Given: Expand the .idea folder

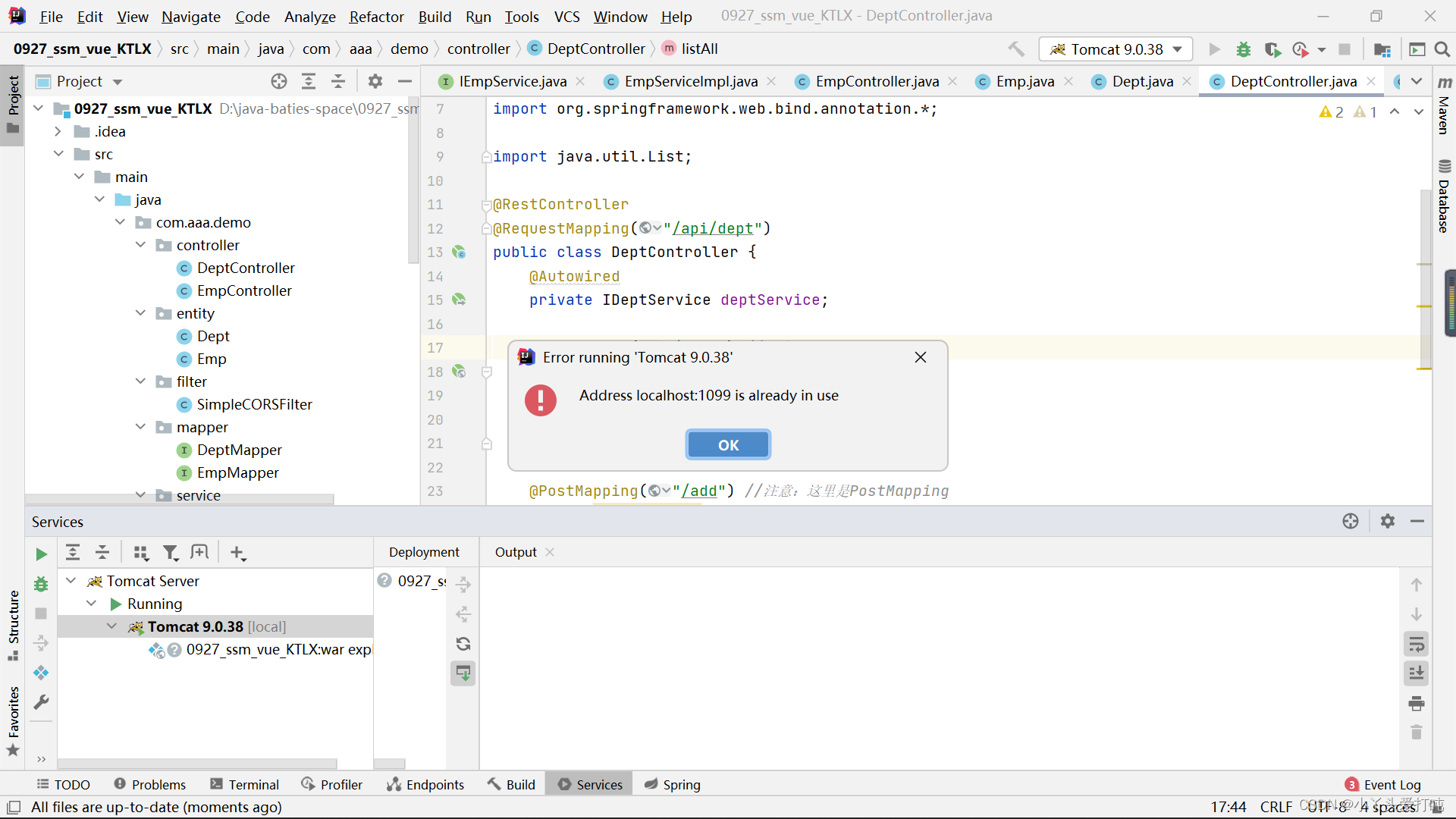Looking at the screenshot, I should click(x=58, y=131).
